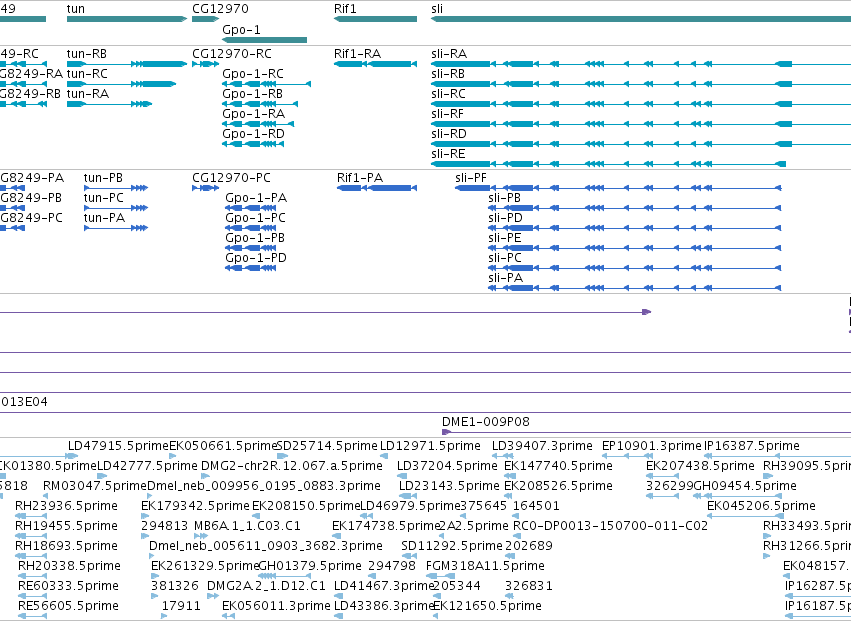Screen dimensions: 851x621
Task: Click the EK056011.3prime EST label
Action: (276, 606)
